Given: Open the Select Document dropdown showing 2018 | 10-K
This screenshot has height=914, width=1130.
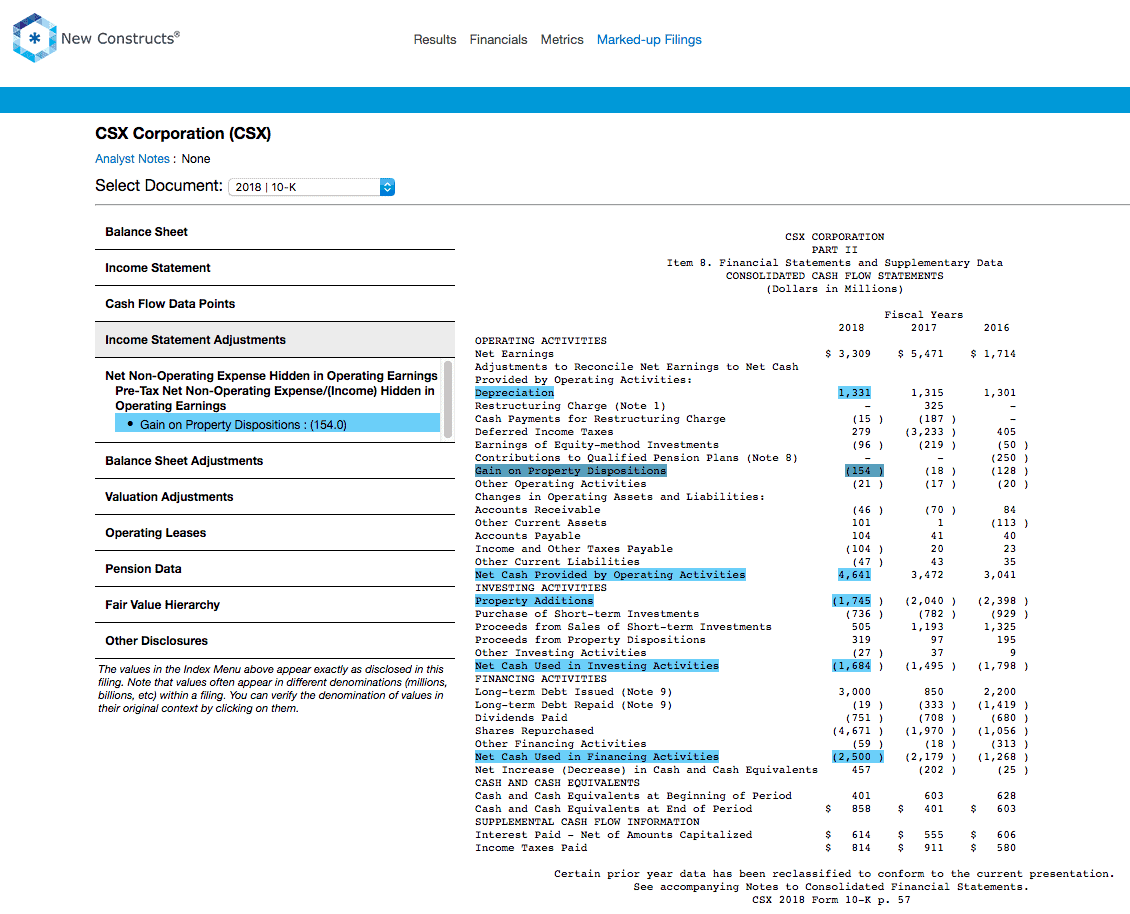Looking at the screenshot, I should coord(311,187).
